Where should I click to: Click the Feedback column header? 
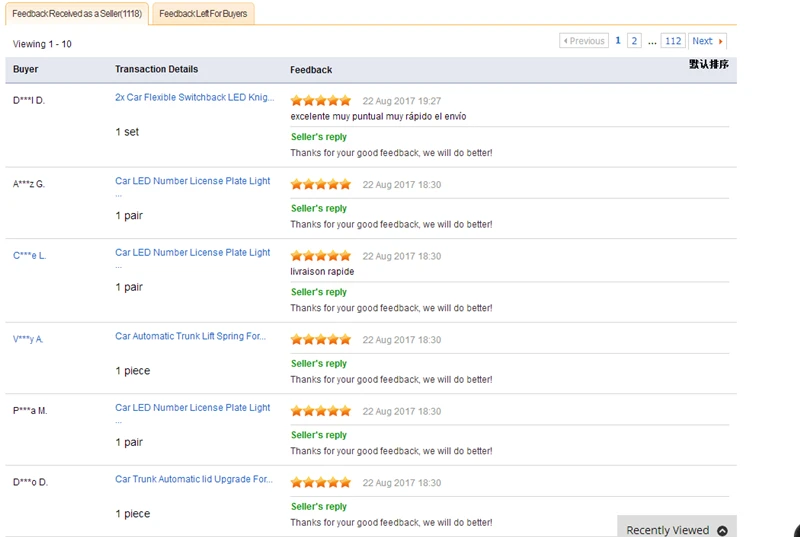311,70
